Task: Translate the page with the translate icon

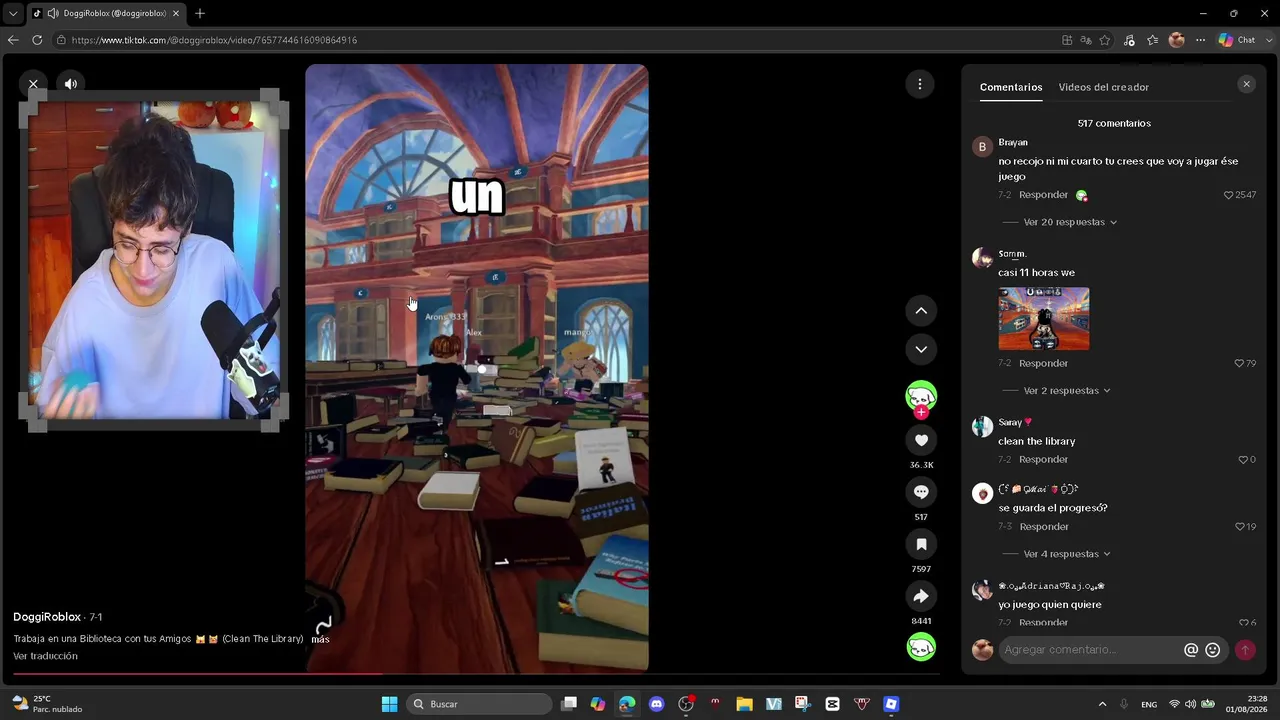Action: point(1086,40)
